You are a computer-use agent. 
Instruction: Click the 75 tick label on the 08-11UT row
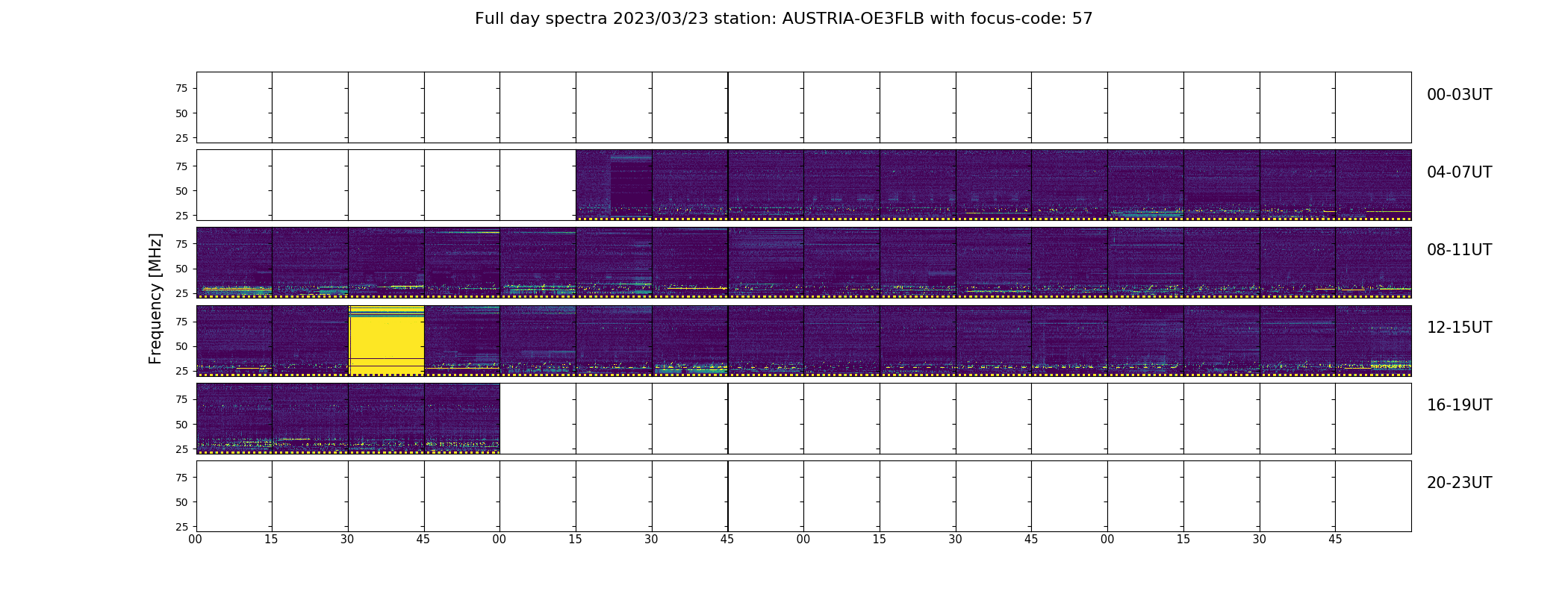point(181,244)
